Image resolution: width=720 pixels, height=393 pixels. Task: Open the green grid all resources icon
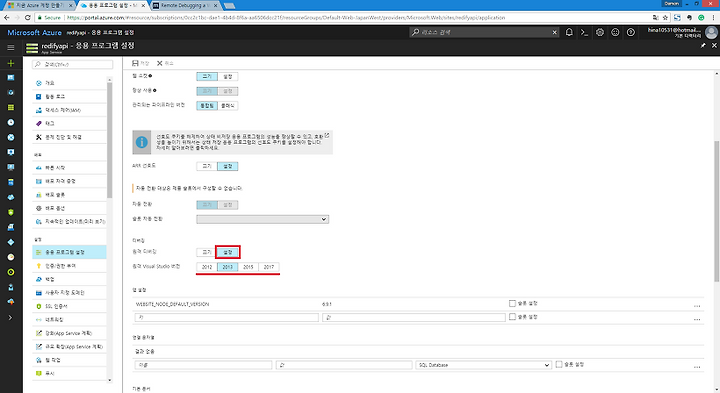pyautogui.click(x=11, y=107)
